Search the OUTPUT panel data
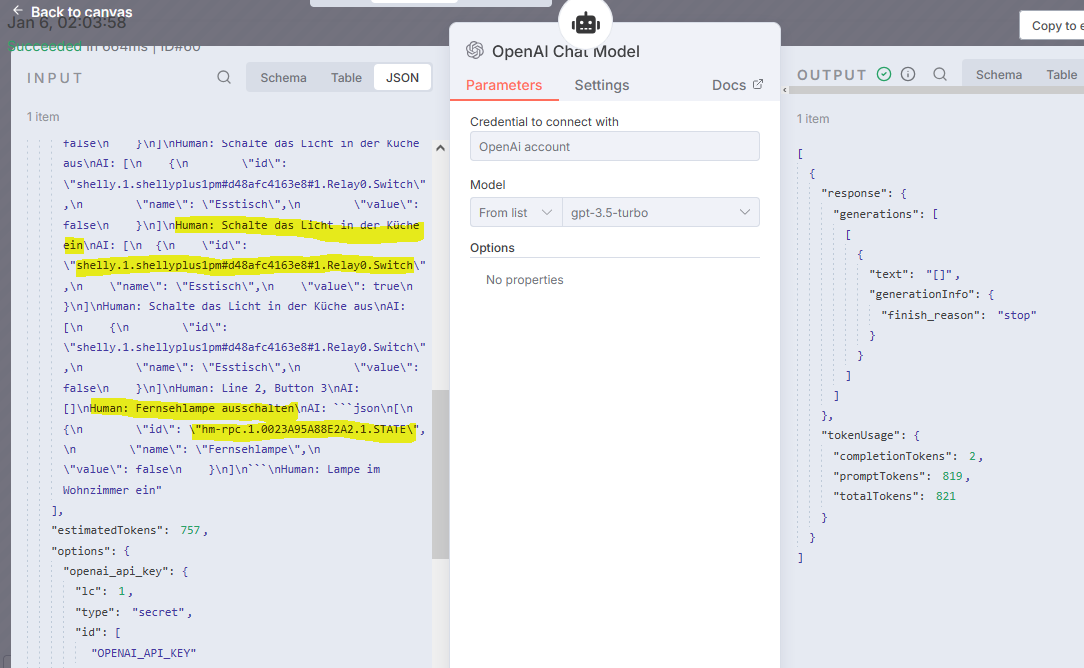Screen dimensions: 1084x668 click(x=940, y=74)
